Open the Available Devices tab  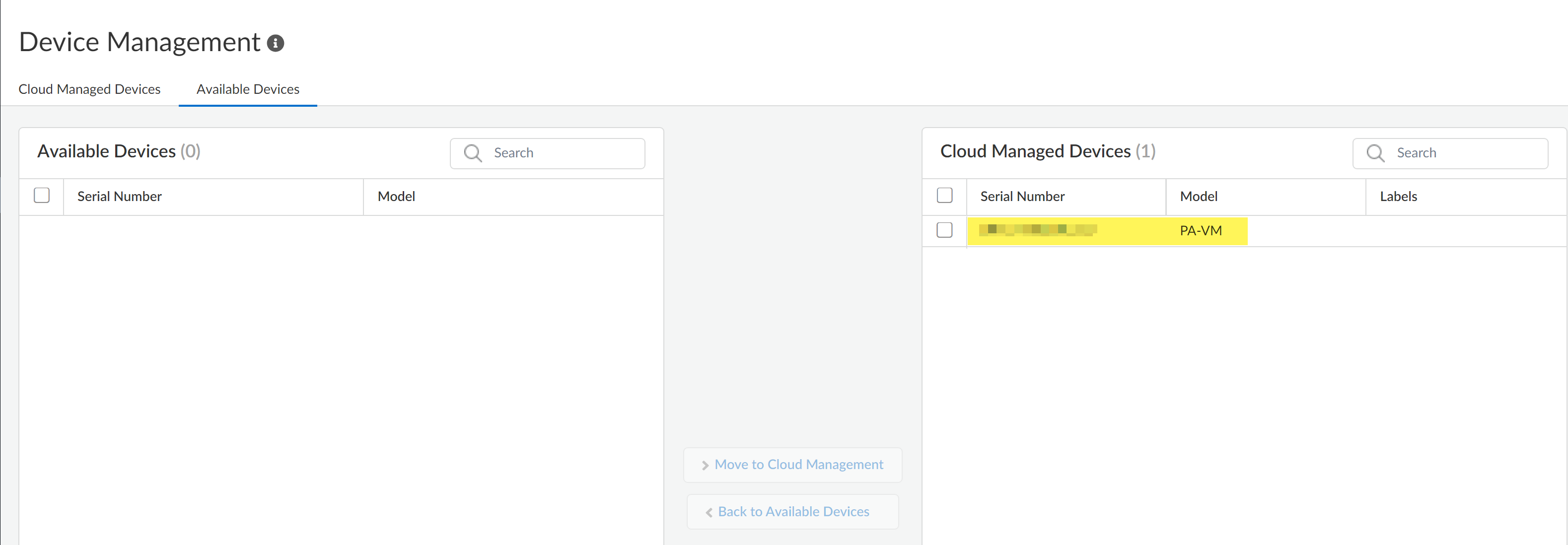(248, 89)
